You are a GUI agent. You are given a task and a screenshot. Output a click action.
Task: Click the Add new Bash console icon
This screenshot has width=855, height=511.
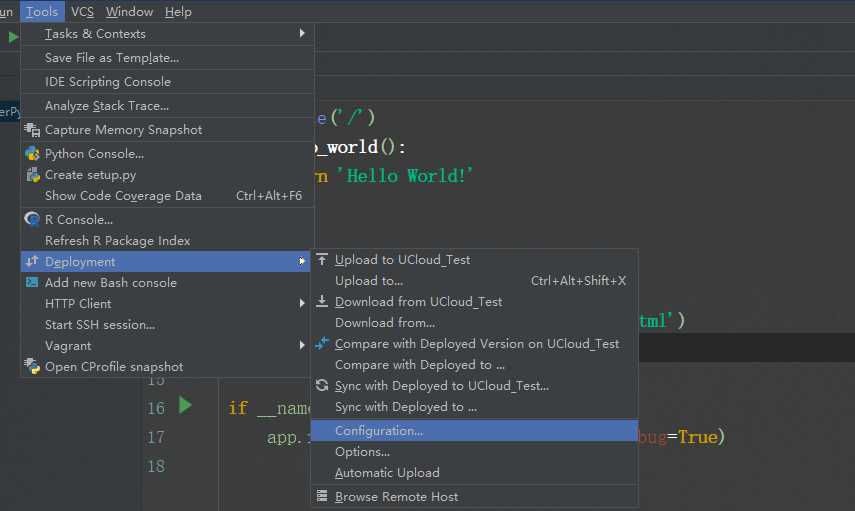(x=32, y=282)
